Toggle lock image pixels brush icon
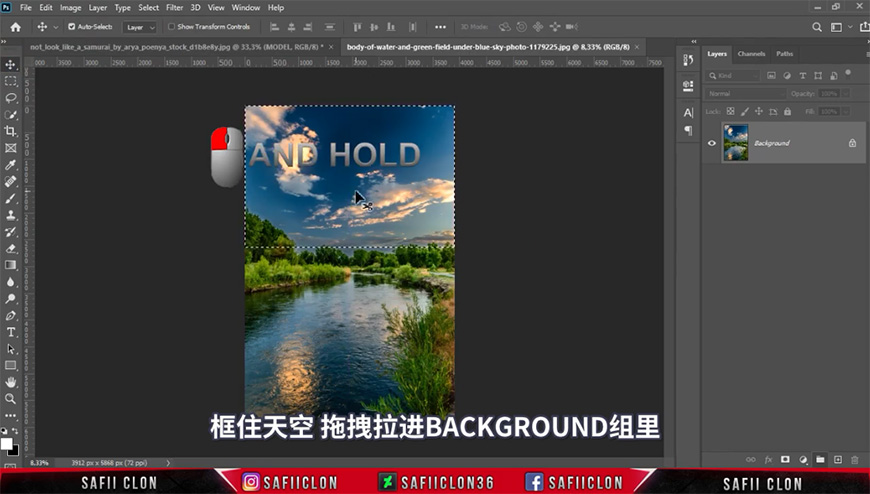Viewport: 870px width, 494px height. point(745,112)
